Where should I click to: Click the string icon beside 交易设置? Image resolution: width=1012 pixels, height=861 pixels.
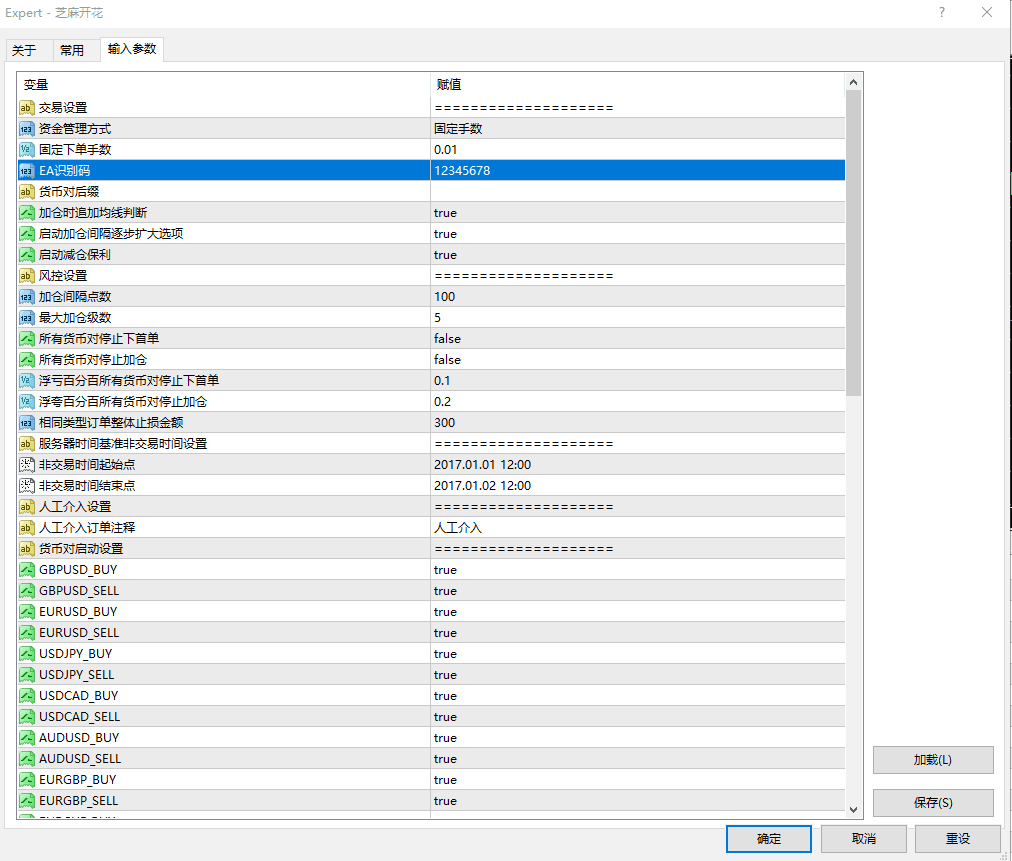[x=26, y=108]
